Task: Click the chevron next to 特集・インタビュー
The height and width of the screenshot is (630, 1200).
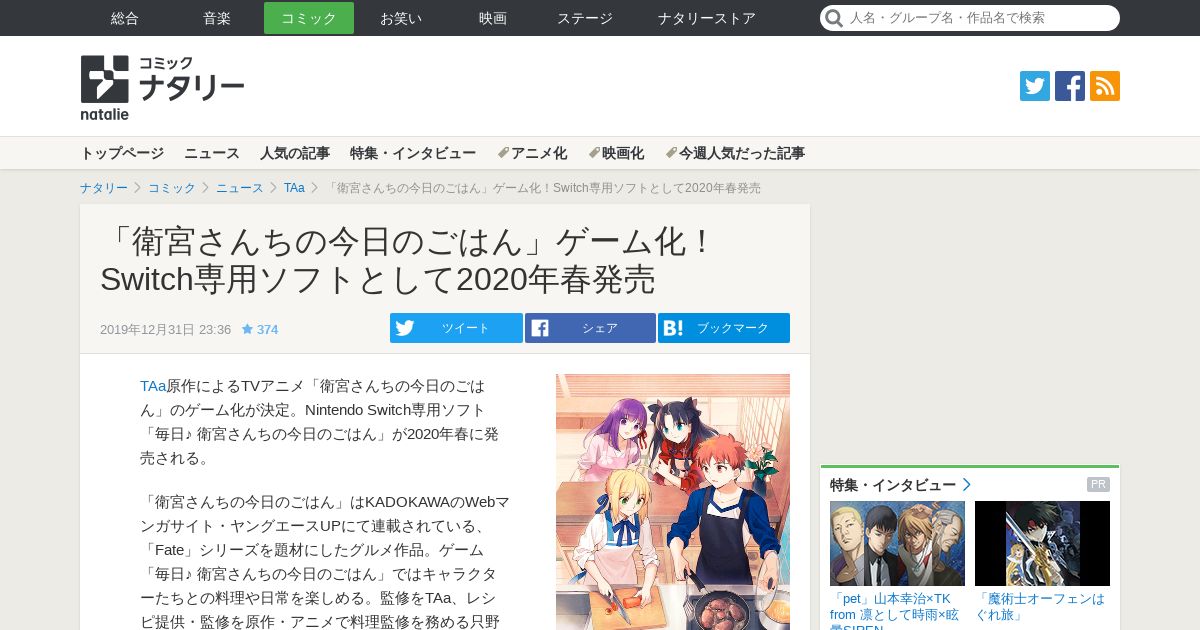Action: click(x=967, y=485)
